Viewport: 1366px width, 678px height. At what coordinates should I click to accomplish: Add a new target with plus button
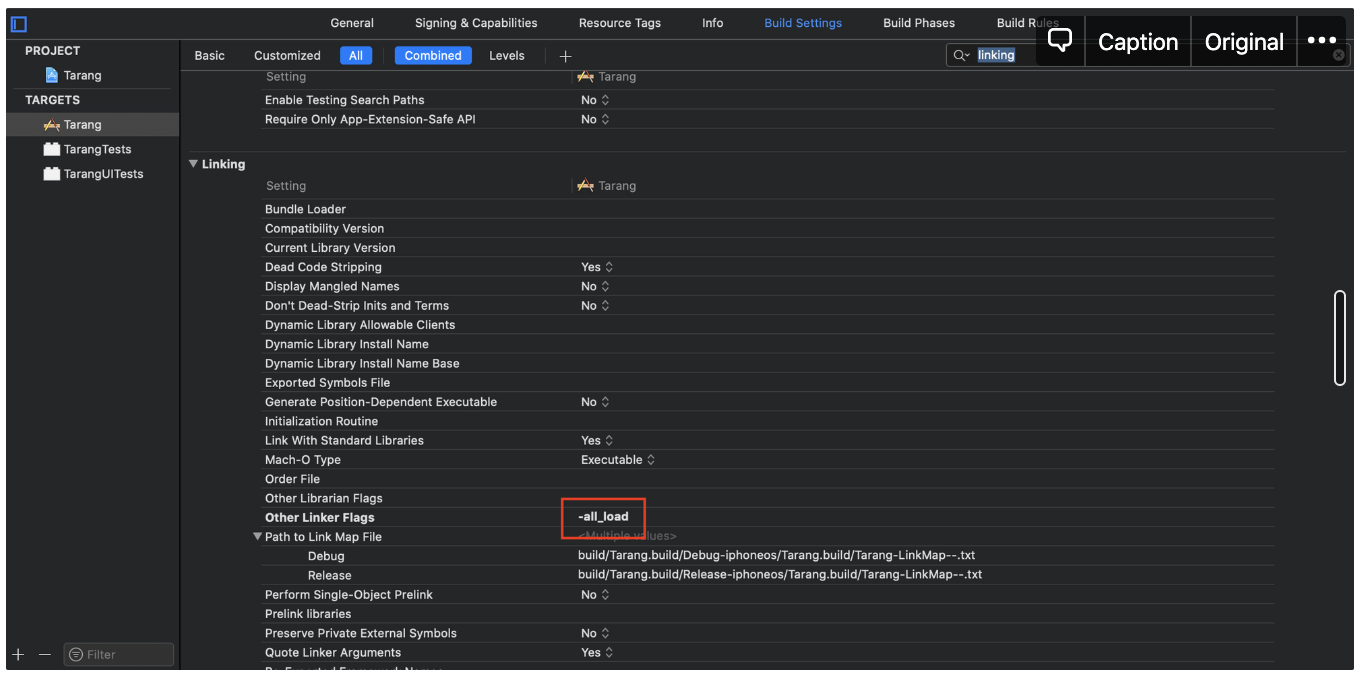pos(18,654)
